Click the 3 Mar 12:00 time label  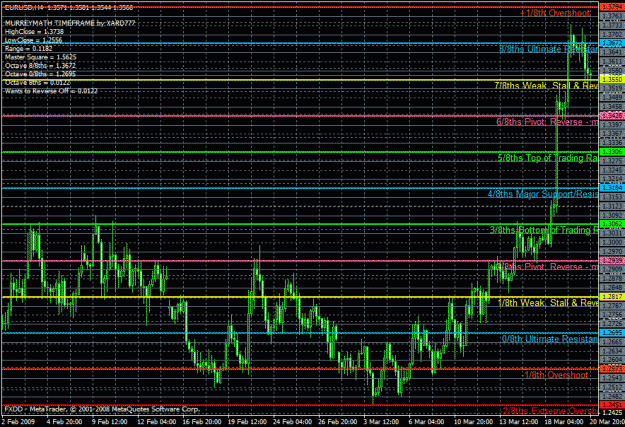pos(381,422)
